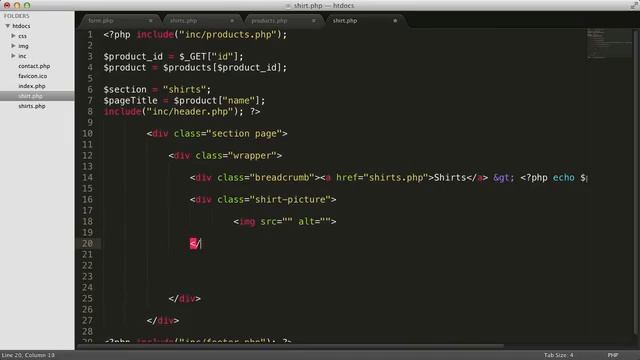
Task: Open the Tab Size: 4 menu
Action: (559, 355)
